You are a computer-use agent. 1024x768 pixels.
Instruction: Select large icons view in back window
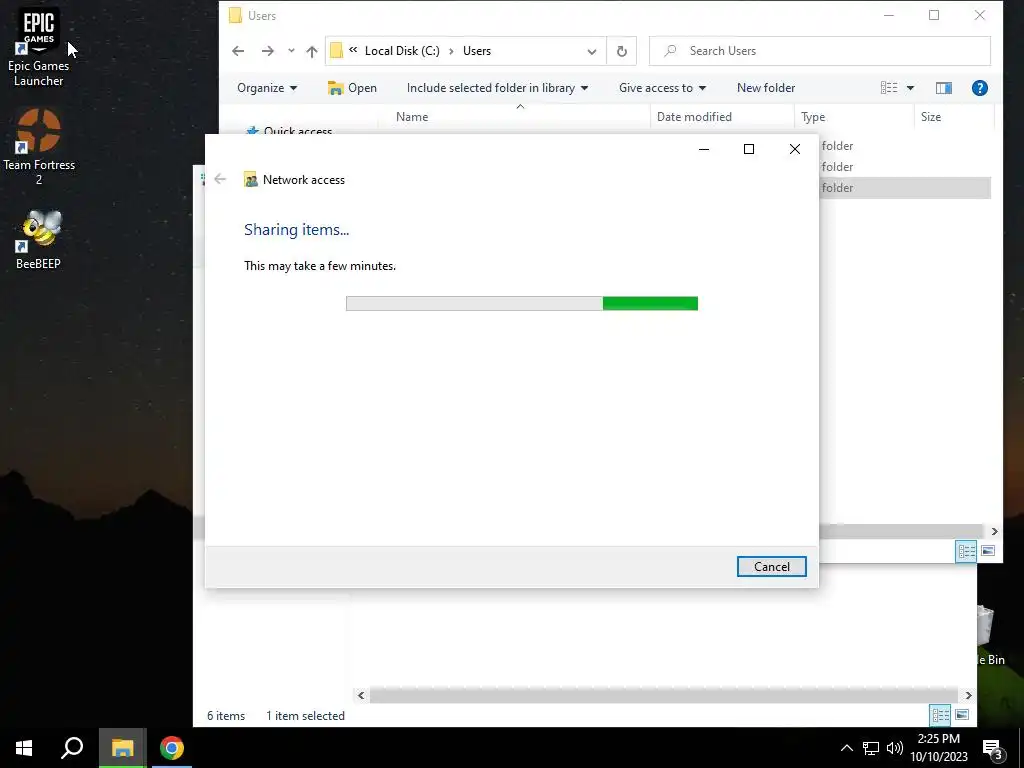(962, 715)
